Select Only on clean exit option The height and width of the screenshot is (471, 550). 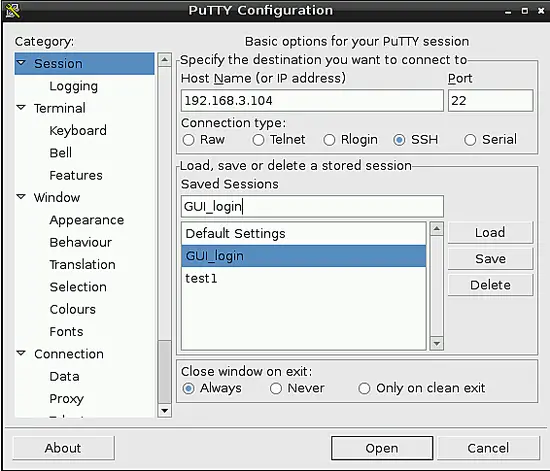click(364, 388)
